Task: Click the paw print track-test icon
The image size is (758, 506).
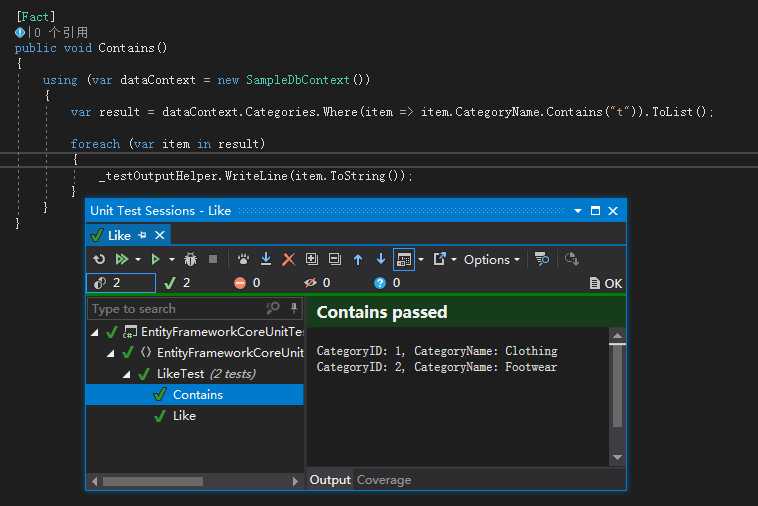Action: click(243, 260)
